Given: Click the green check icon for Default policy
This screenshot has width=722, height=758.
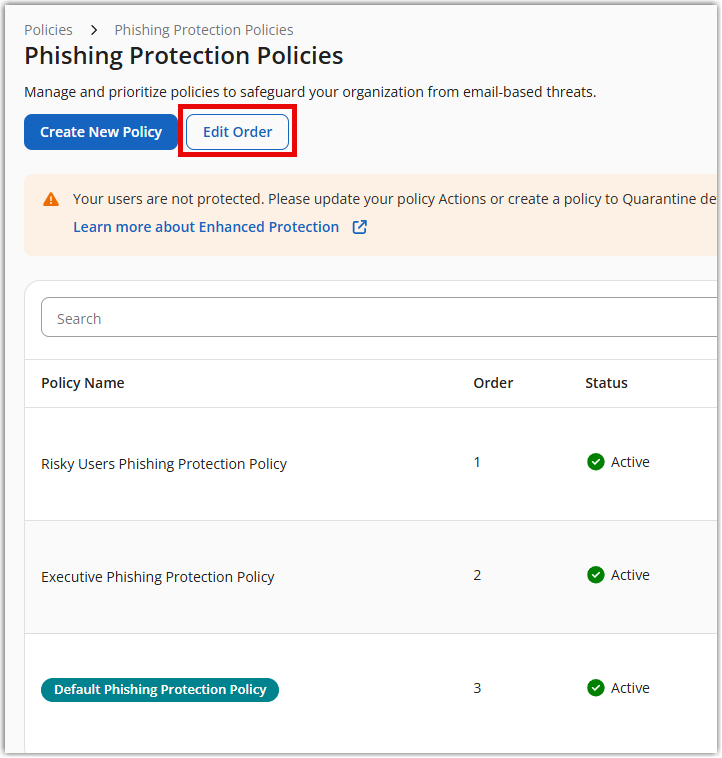Looking at the screenshot, I should pyautogui.click(x=596, y=688).
